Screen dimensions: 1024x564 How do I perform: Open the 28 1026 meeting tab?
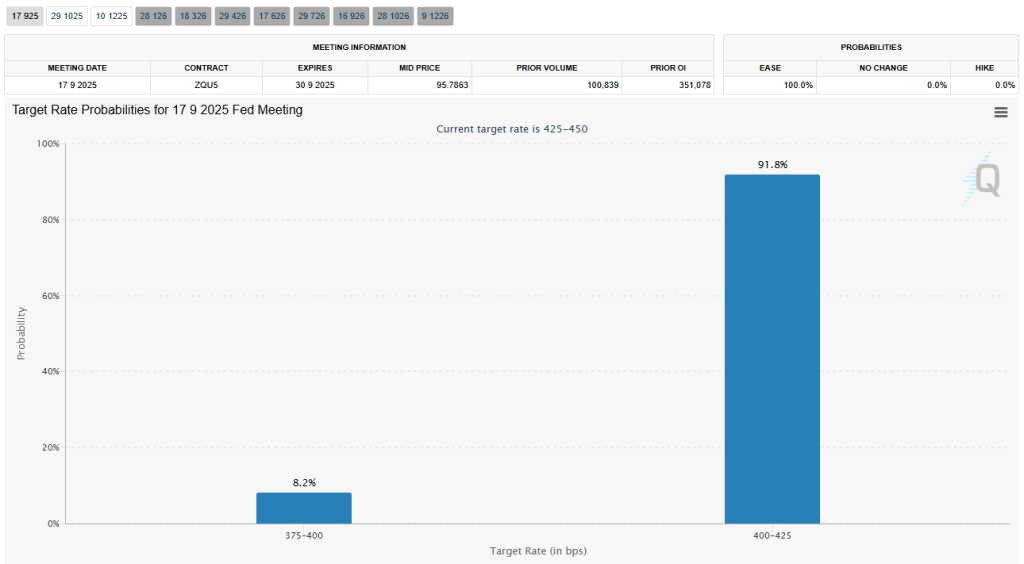(393, 16)
